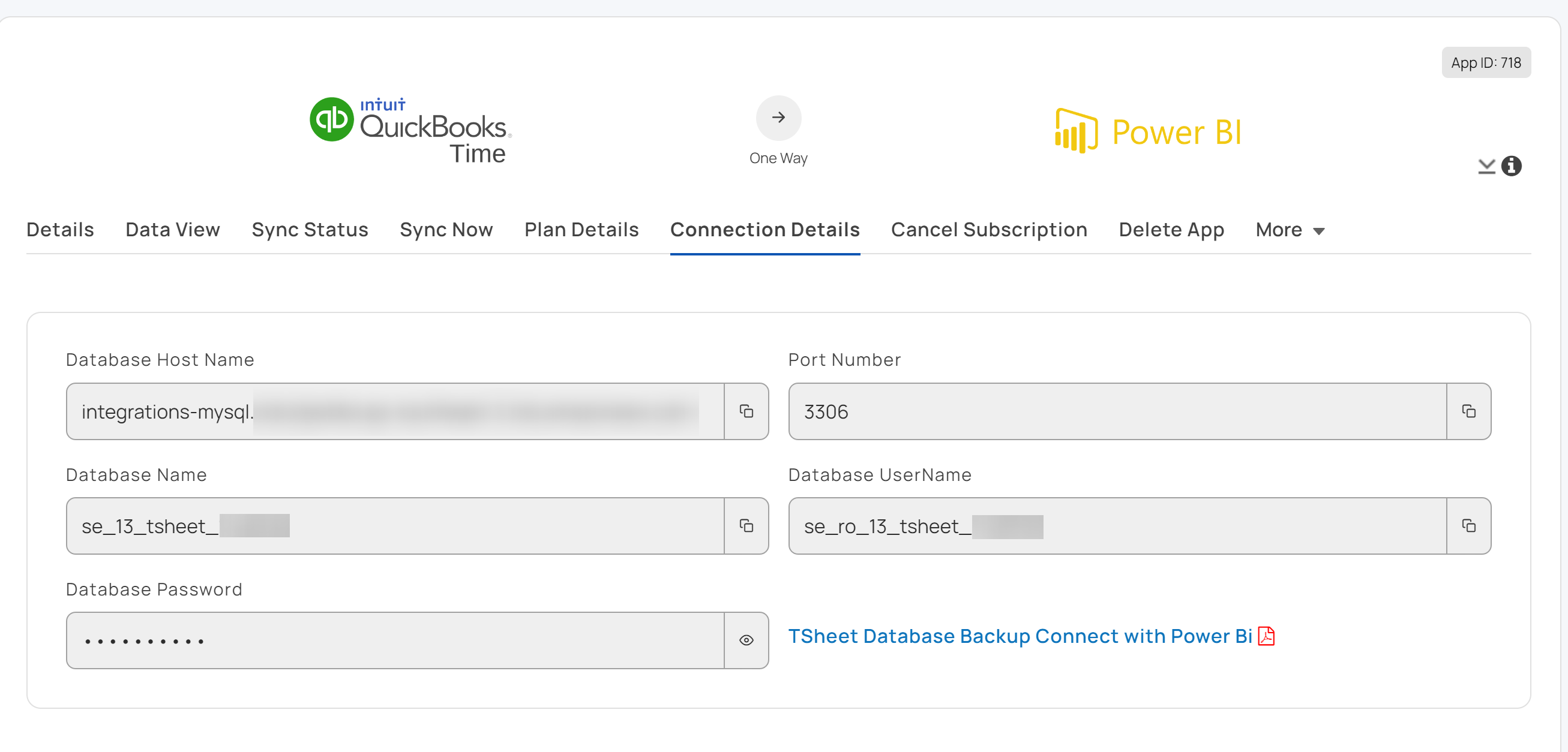1568x752 pixels.
Task: Go to the Plan Details tab
Action: pos(581,230)
